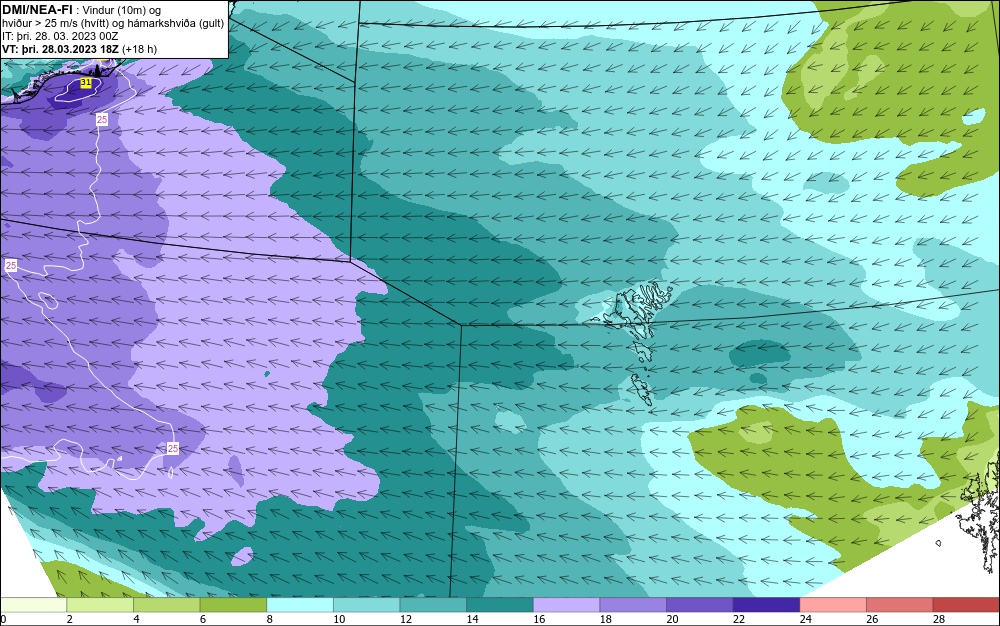Click the legend tick label '12'
This screenshot has width=1000, height=626.
coord(406,619)
